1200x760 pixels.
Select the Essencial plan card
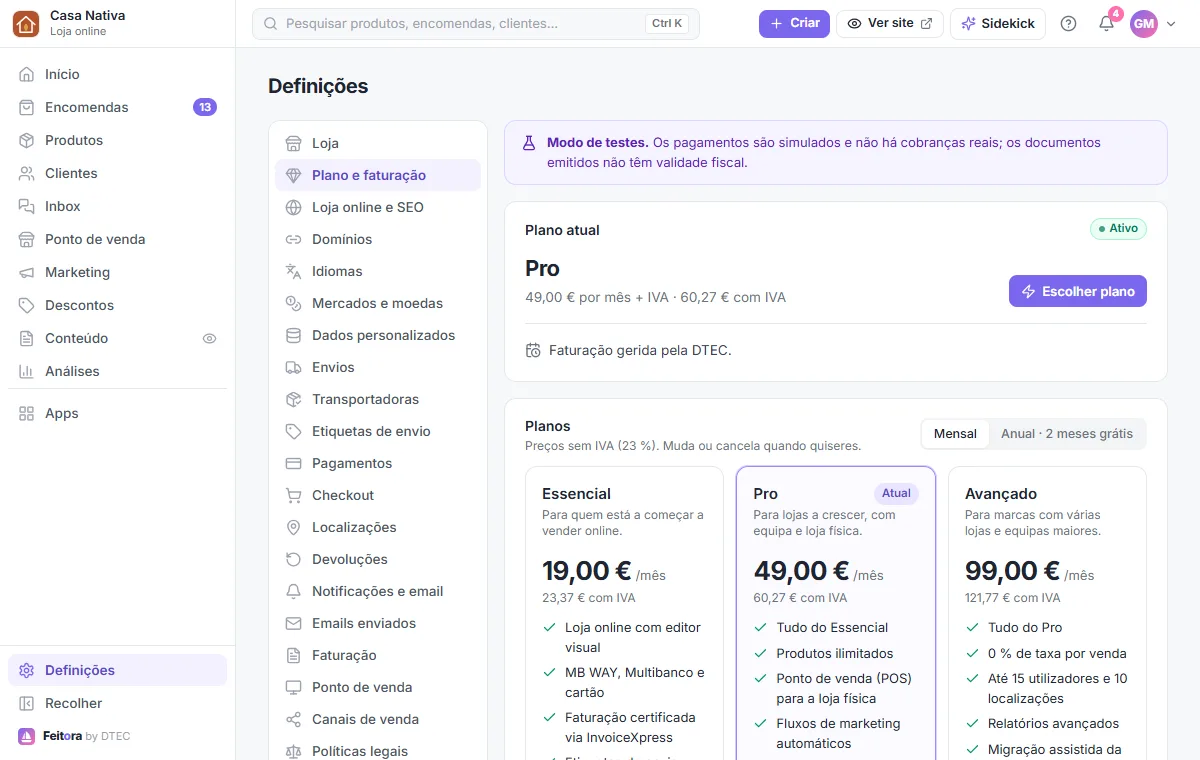[x=624, y=613]
